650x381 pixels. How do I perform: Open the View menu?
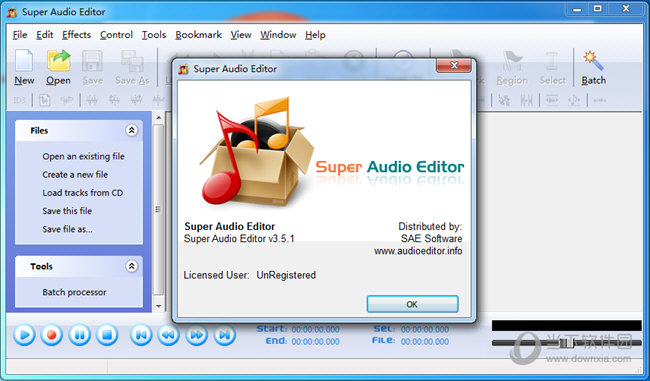click(241, 35)
